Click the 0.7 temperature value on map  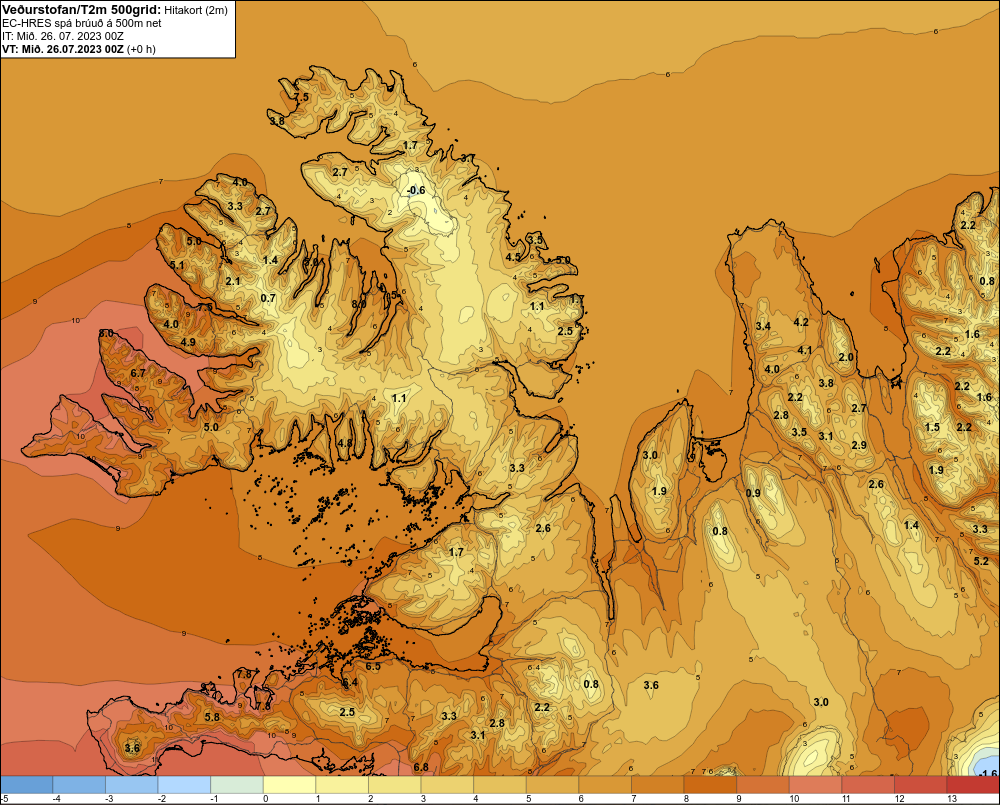(268, 298)
